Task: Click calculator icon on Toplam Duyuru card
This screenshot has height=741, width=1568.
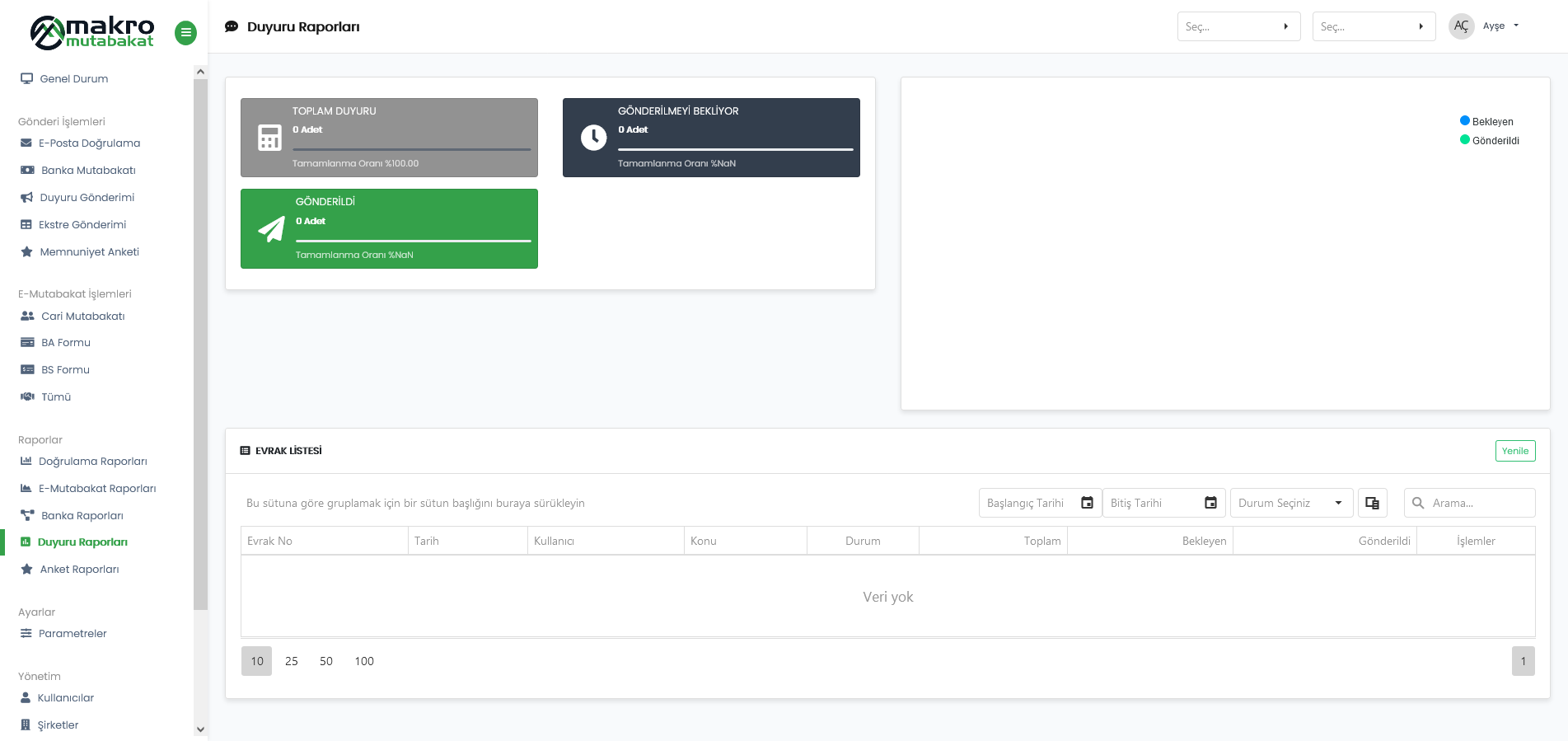Action: click(x=269, y=138)
